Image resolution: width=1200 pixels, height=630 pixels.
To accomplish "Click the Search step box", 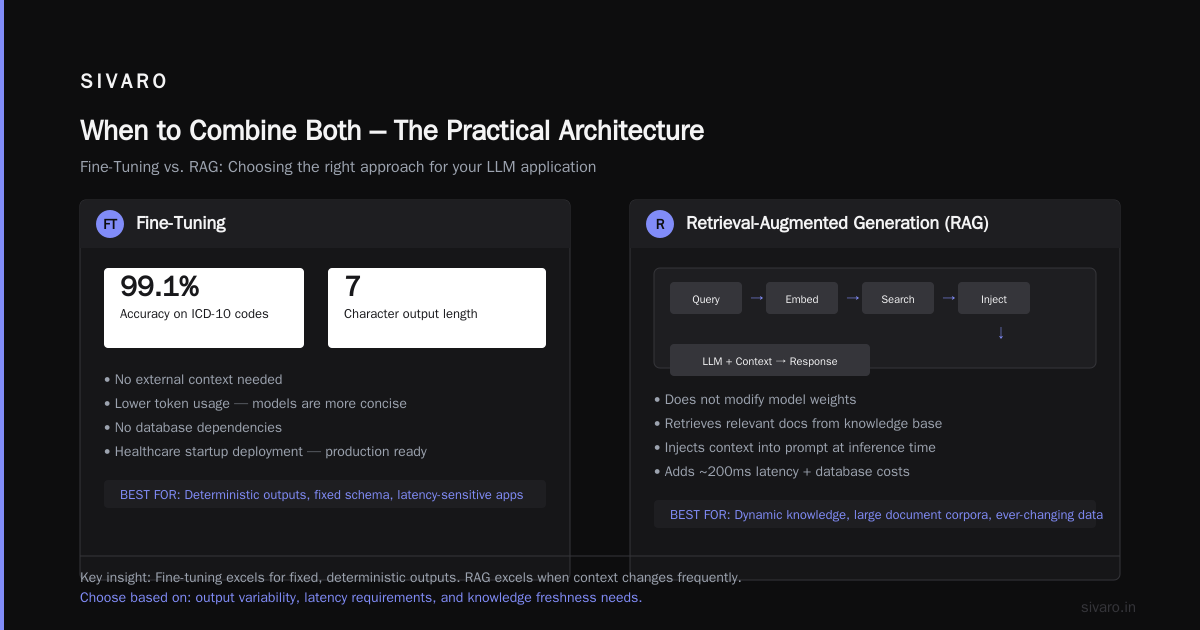I will coord(898,299).
